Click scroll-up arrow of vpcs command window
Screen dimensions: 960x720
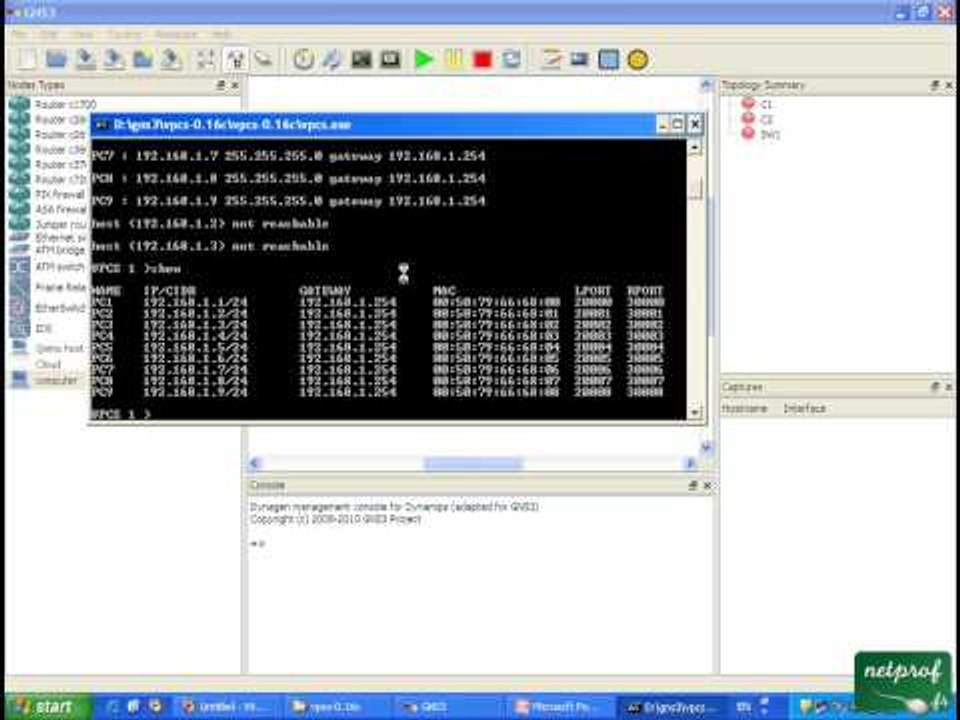[x=695, y=147]
